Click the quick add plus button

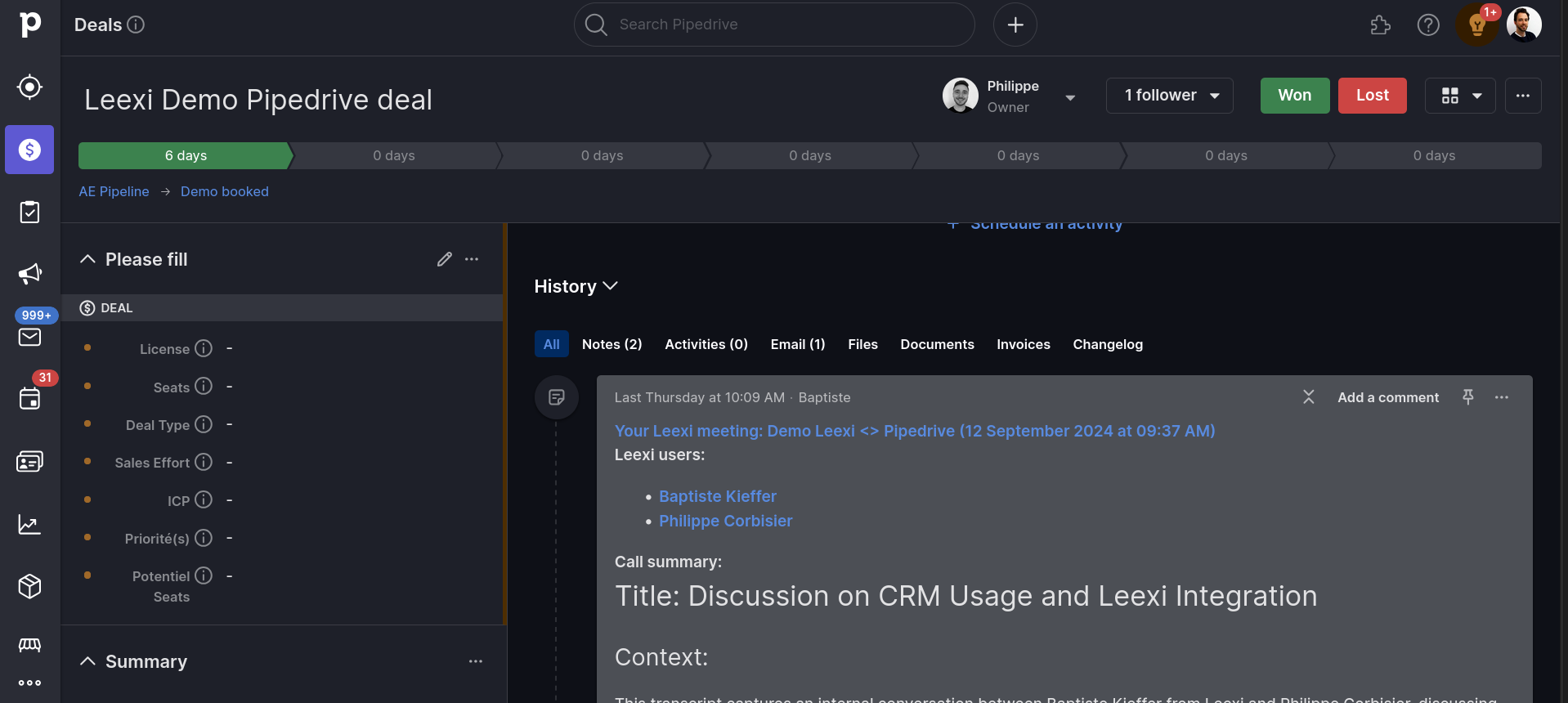click(x=1015, y=25)
